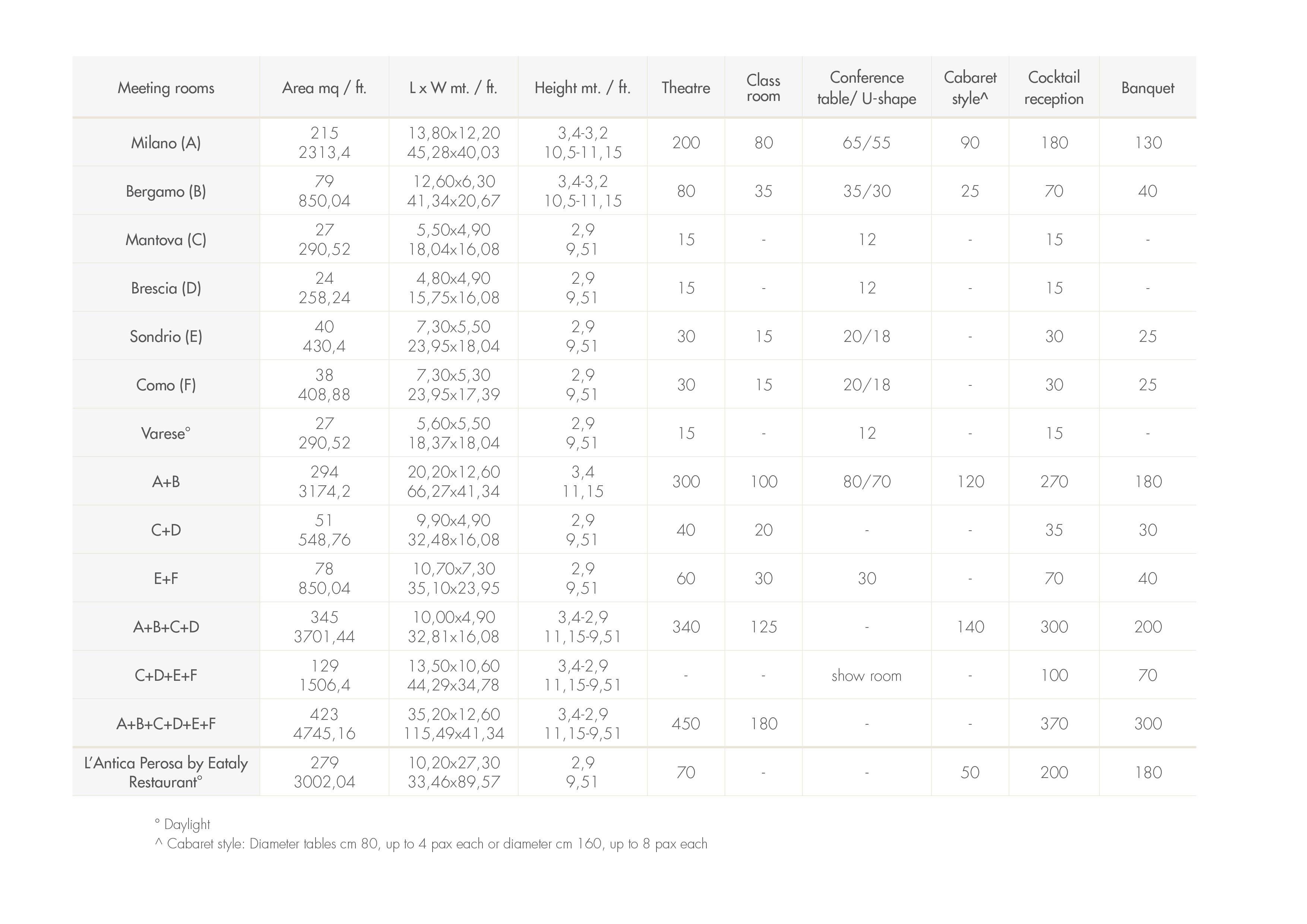Click Milano cabaret value '90'
Viewport: 1307px width, 924px height.
(970, 143)
